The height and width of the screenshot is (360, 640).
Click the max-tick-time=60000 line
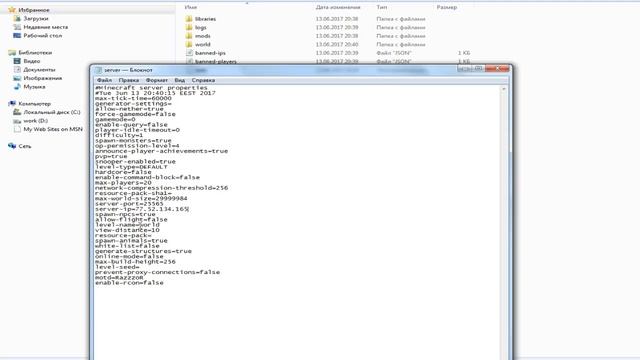click(x=133, y=98)
